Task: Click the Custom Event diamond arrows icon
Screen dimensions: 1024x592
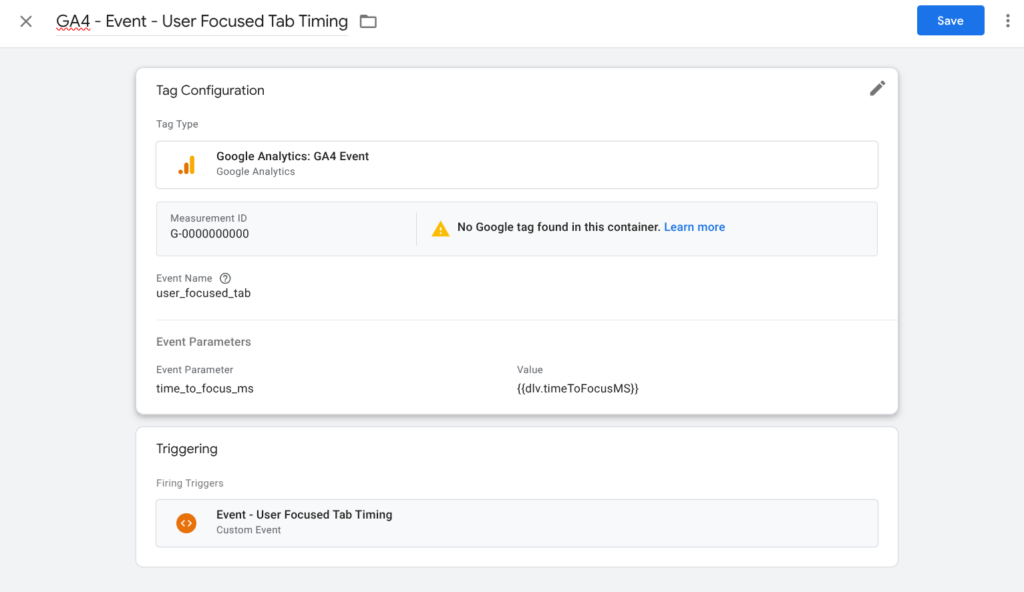Action: (x=186, y=522)
